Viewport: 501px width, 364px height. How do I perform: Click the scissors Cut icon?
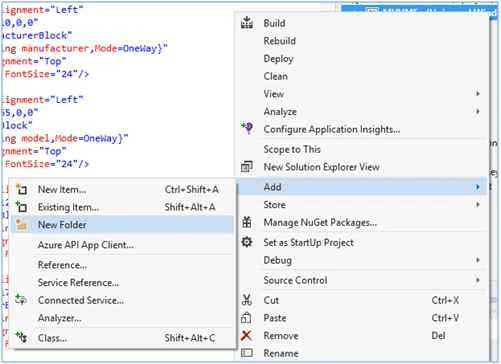247,300
